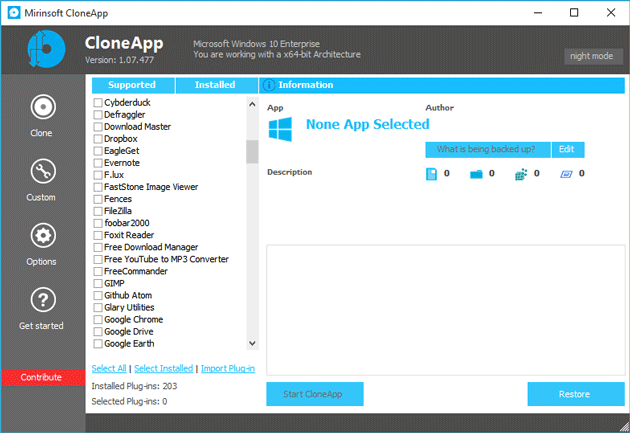Click the list scroll up arrow
630x433 pixels.
[x=252, y=104]
